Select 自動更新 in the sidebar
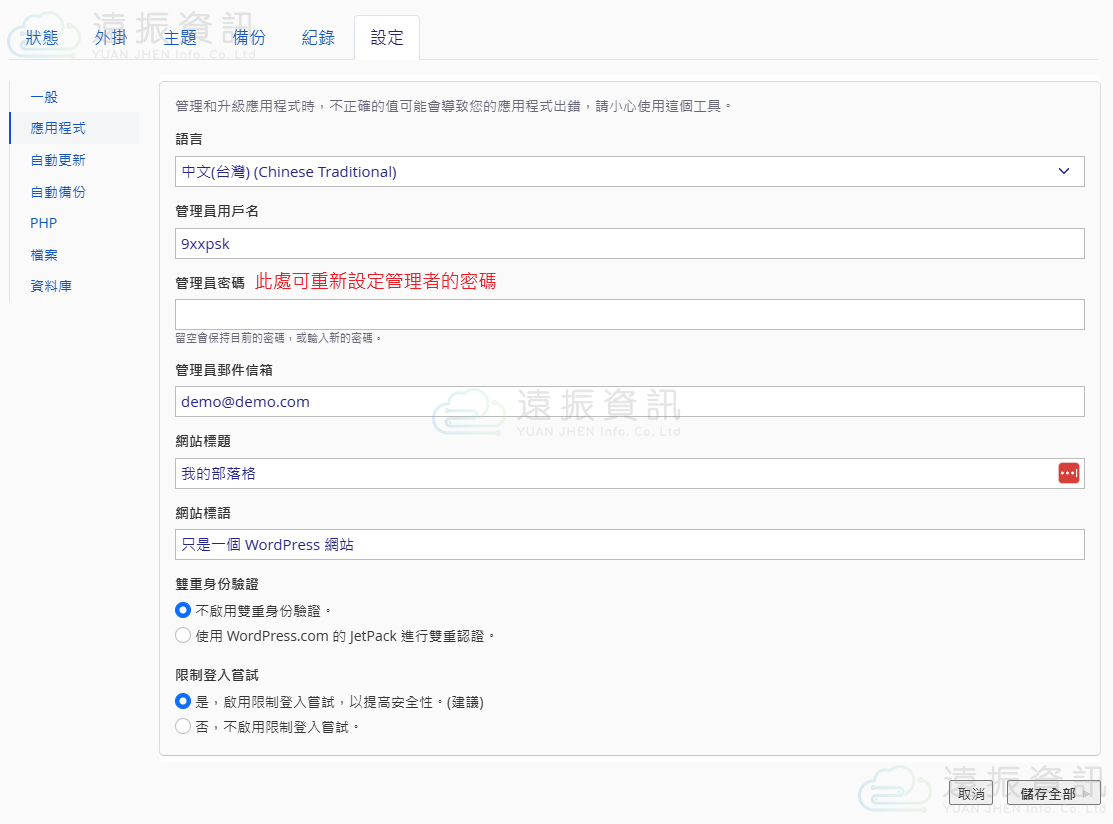 click(58, 160)
